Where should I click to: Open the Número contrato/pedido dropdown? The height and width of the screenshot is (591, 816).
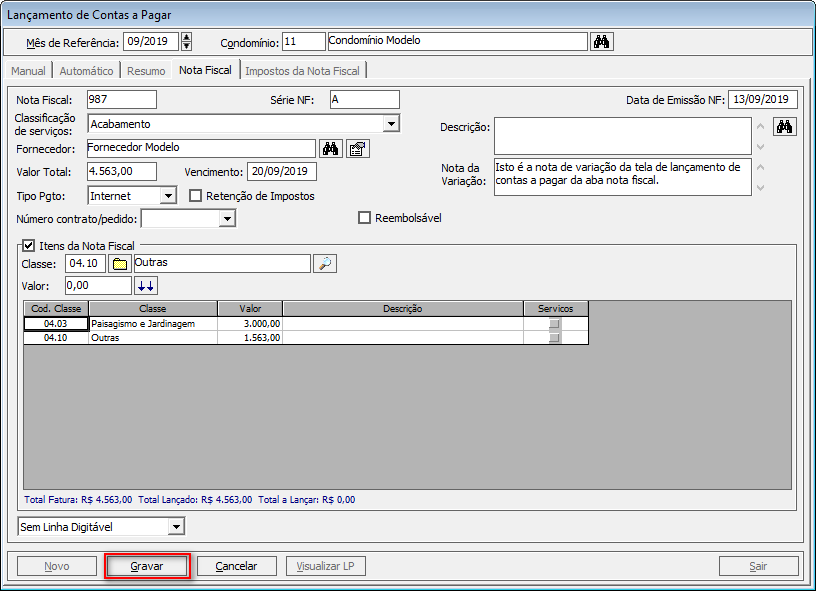(x=227, y=219)
